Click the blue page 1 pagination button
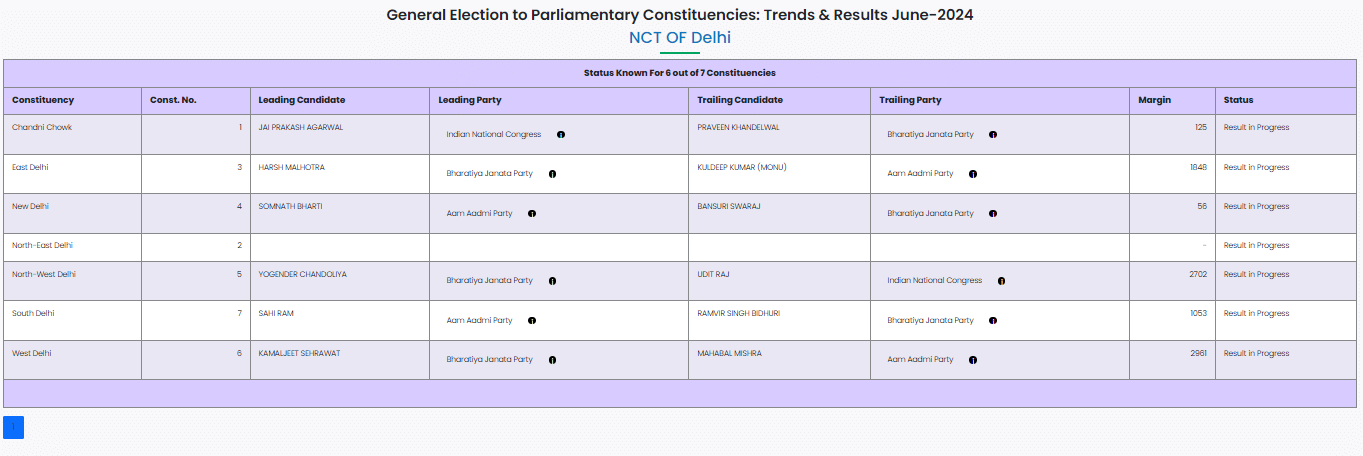This screenshot has height=456, width=1363. 13,428
